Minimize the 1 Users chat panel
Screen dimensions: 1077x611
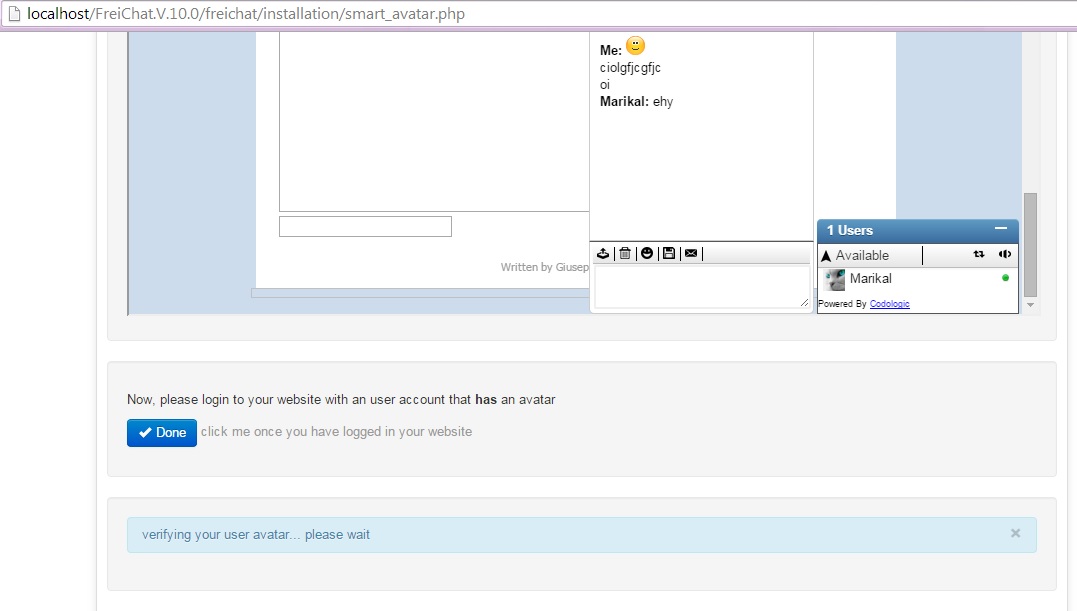1001,229
